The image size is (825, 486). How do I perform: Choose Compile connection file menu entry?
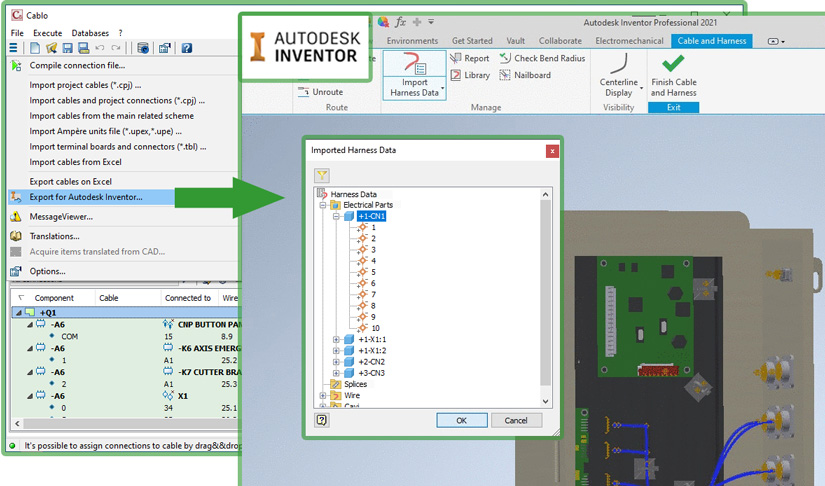click(77, 65)
